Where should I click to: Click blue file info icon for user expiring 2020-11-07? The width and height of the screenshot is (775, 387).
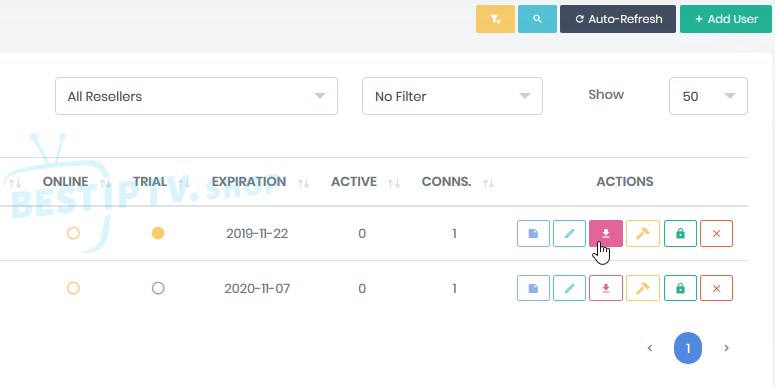click(533, 288)
